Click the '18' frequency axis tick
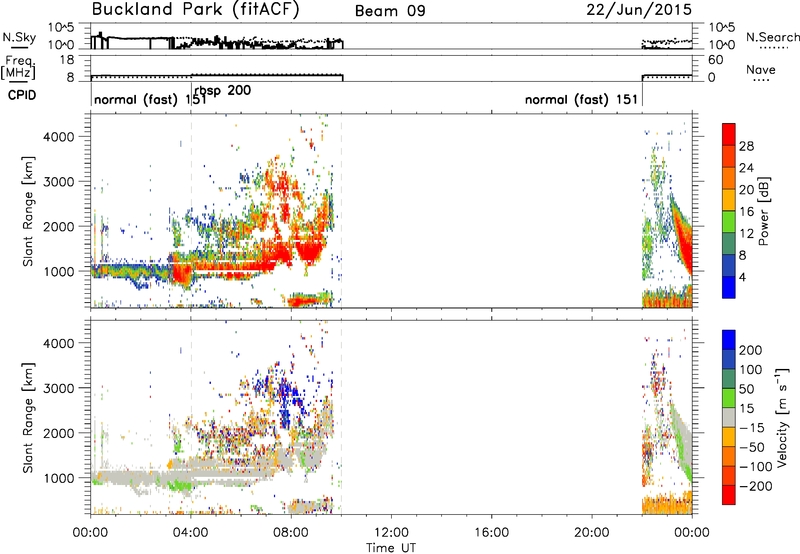 [66, 60]
